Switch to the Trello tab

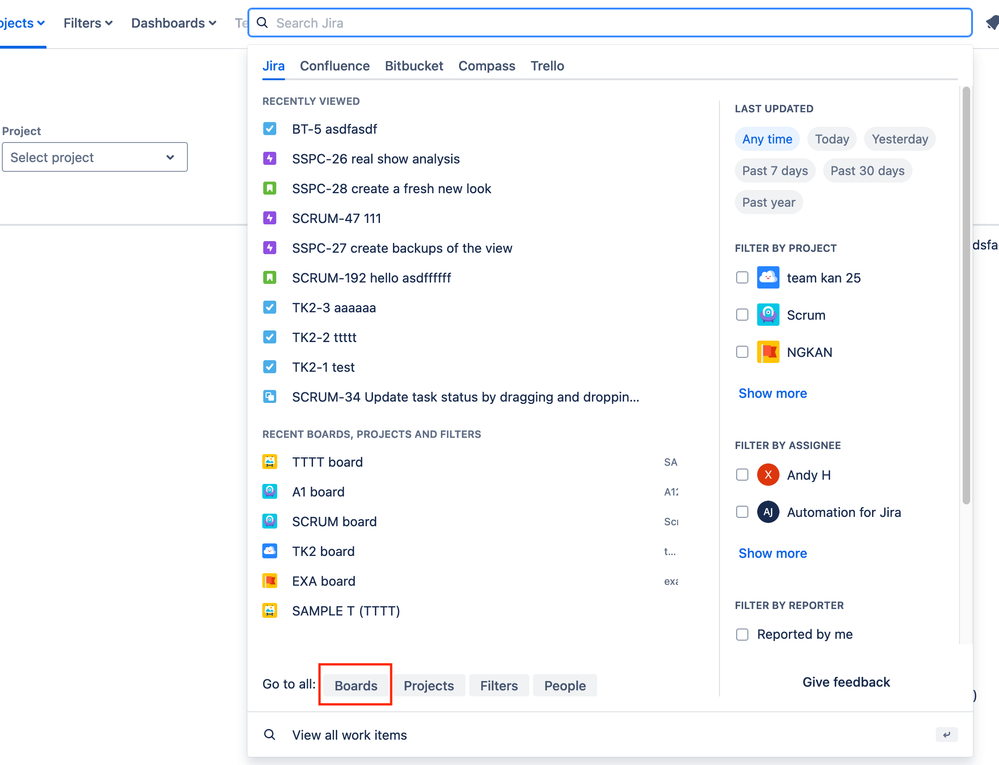coord(547,66)
